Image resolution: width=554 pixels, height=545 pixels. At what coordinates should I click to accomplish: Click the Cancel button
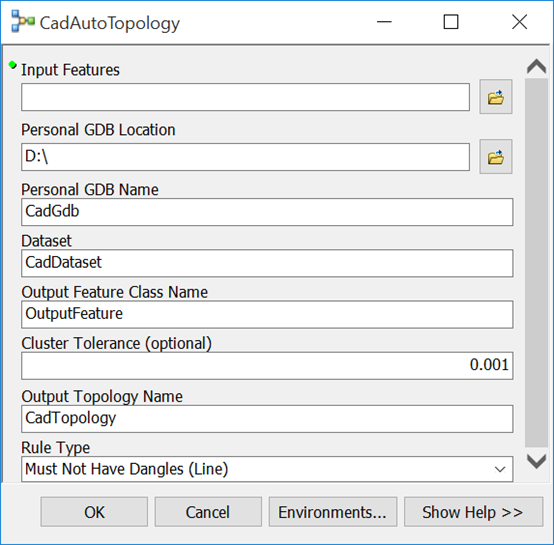pos(208,512)
